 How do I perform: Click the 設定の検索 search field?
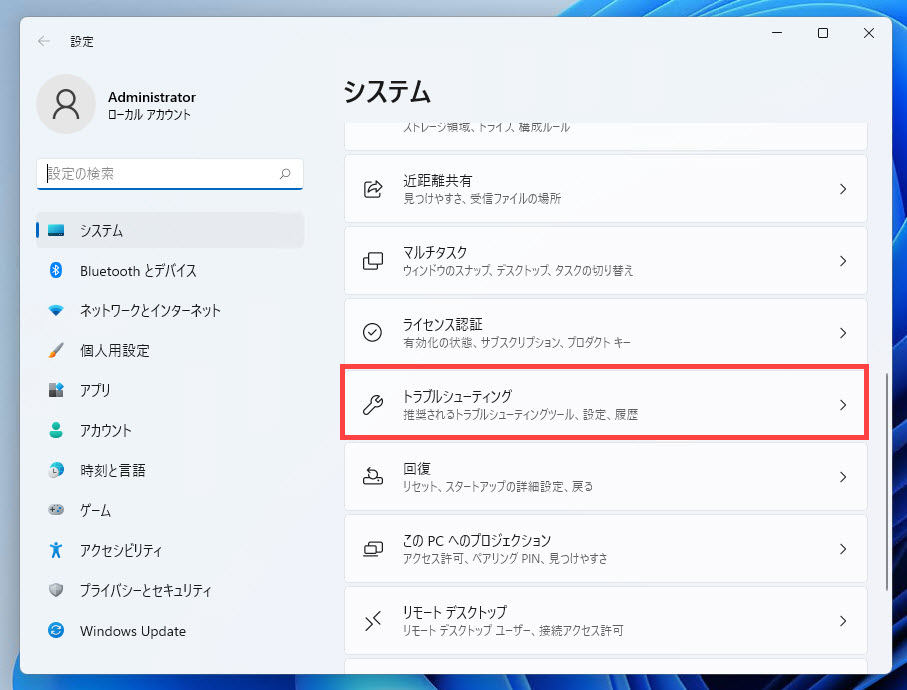coord(160,174)
